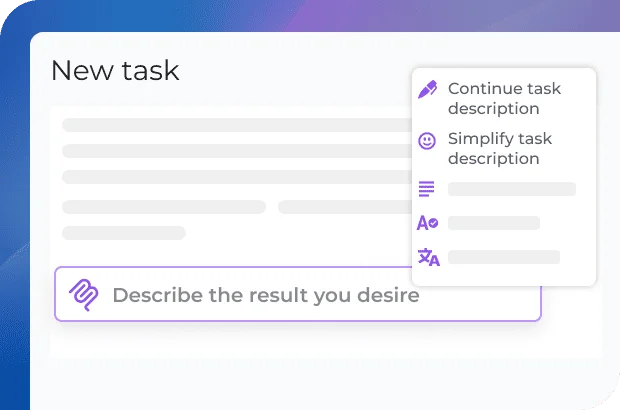Click the text lines paragraph icon
Screen dimensions: 620x410
pos(427,189)
